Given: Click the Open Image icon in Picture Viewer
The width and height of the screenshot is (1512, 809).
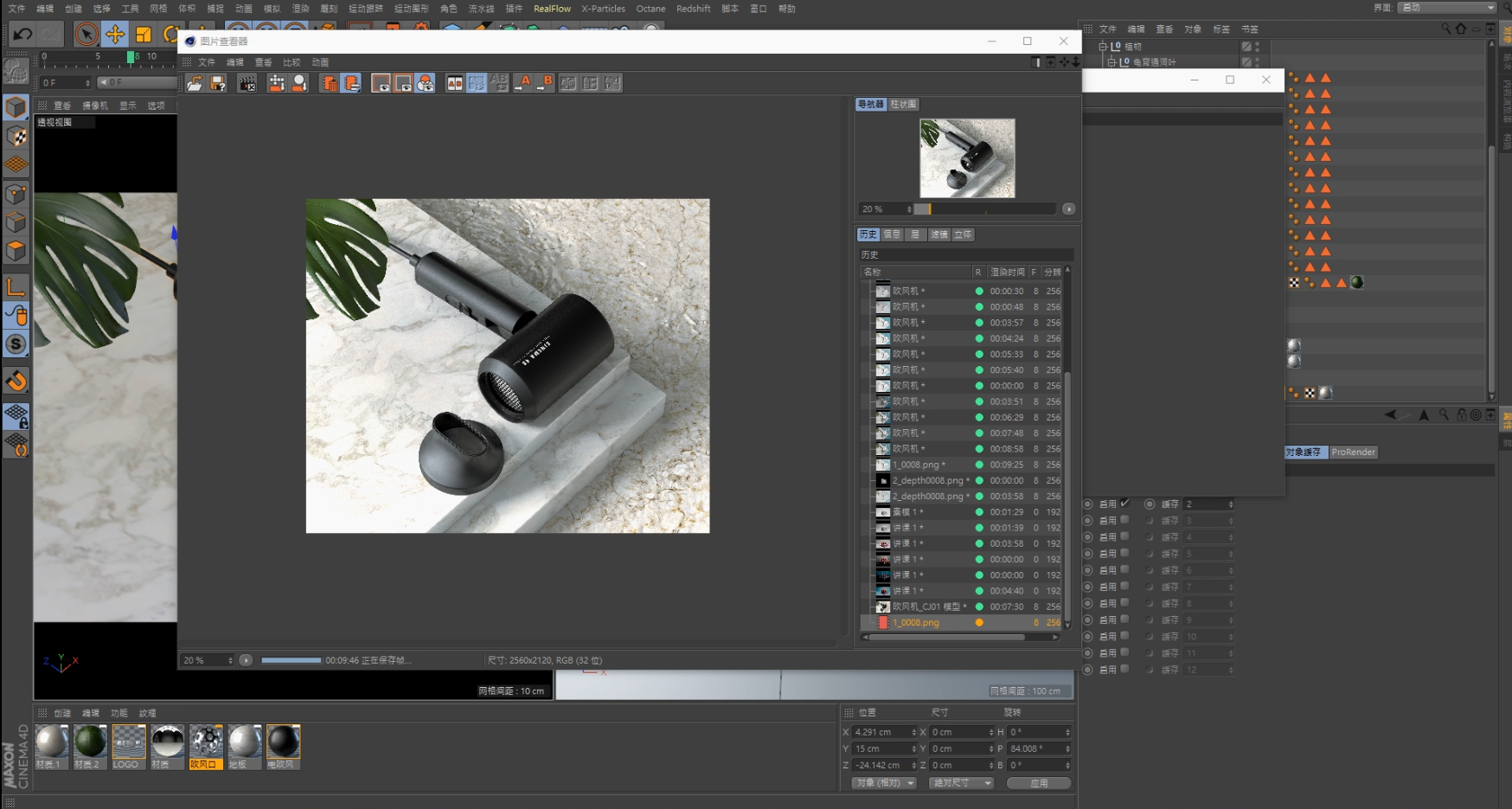Looking at the screenshot, I should point(195,83).
